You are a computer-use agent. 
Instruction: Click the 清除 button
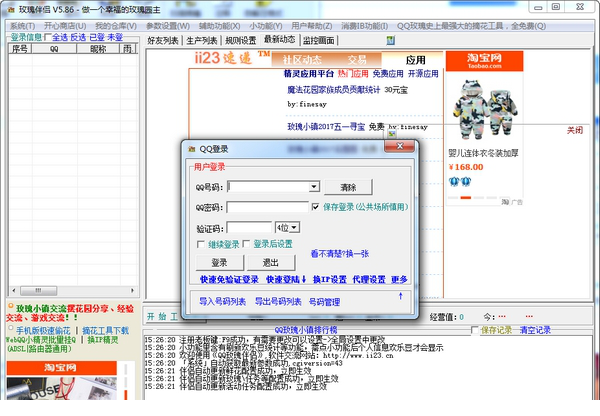(348, 187)
